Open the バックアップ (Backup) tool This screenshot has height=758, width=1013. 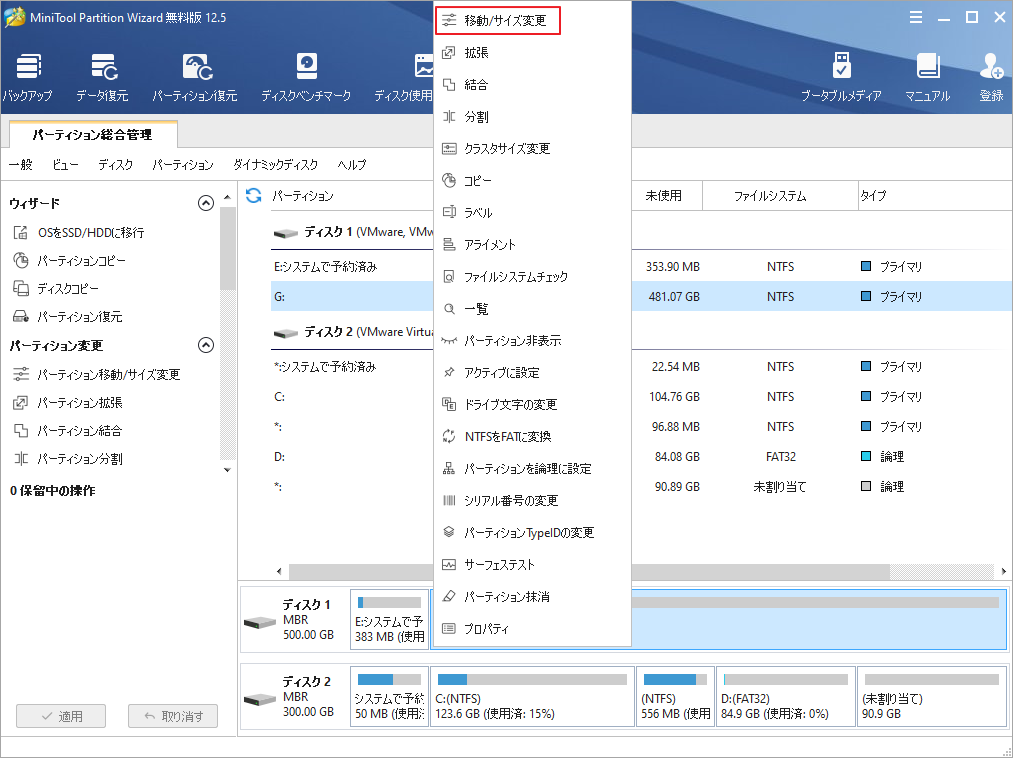tap(28, 78)
